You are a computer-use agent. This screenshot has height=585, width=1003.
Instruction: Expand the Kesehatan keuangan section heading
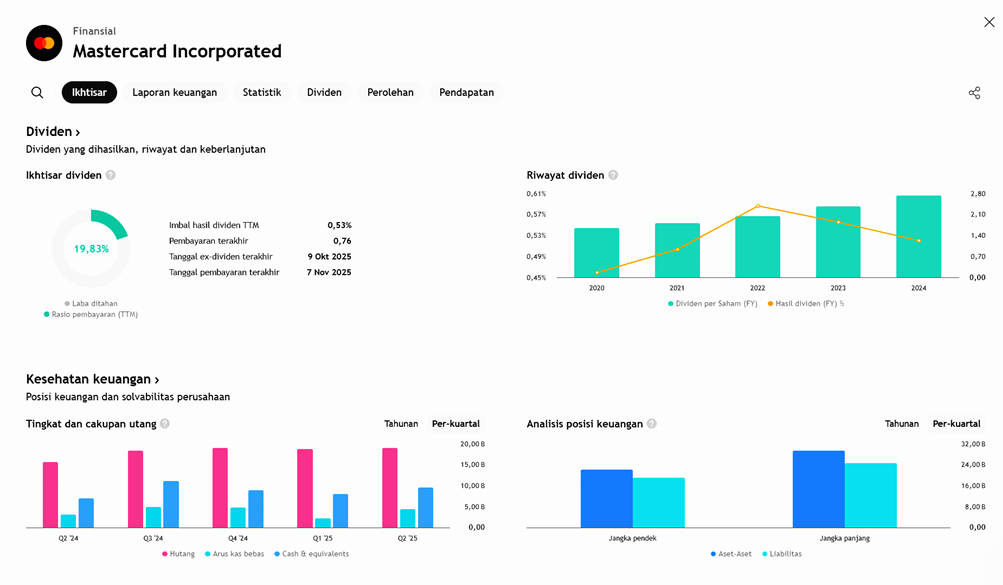click(x=92, y=380)
